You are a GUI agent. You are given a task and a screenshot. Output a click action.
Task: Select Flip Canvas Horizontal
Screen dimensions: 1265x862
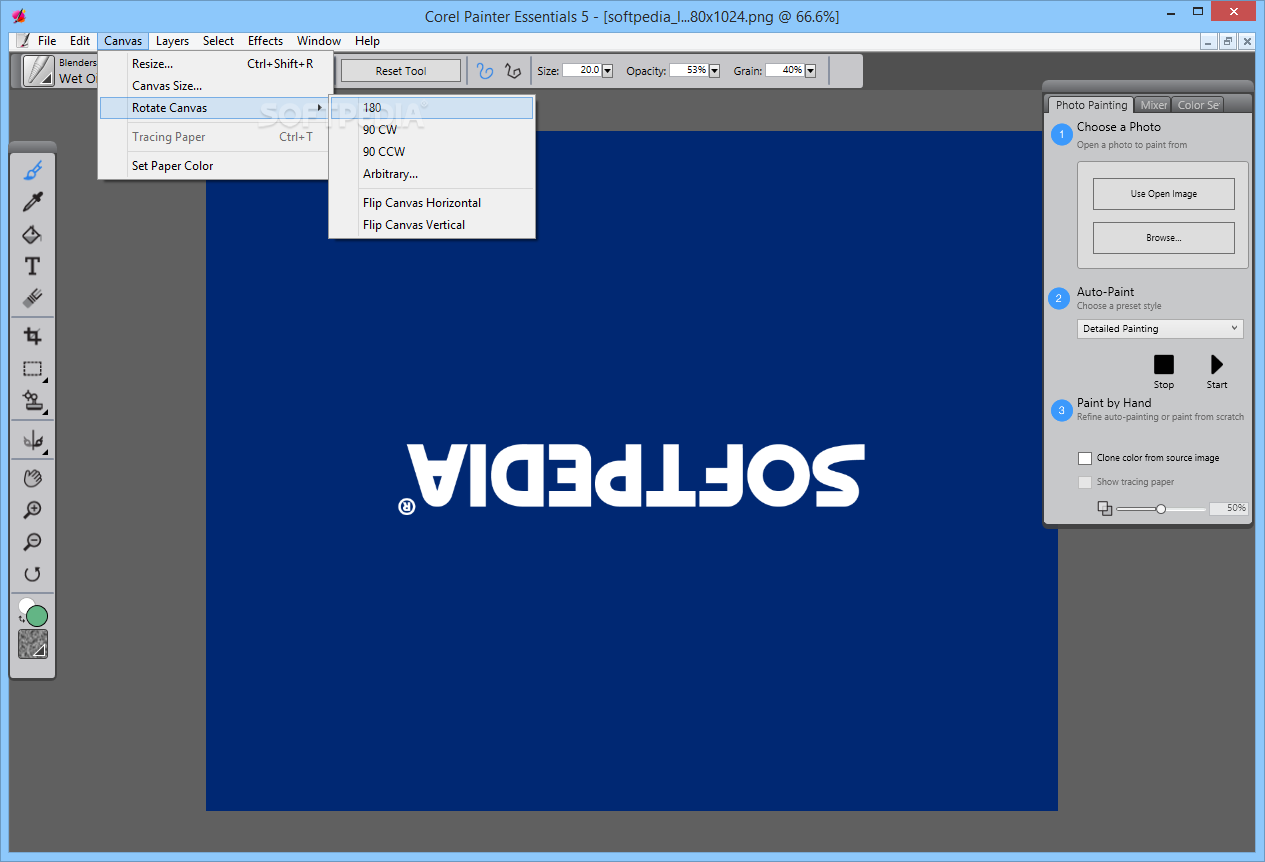click(x=432, y=203)
